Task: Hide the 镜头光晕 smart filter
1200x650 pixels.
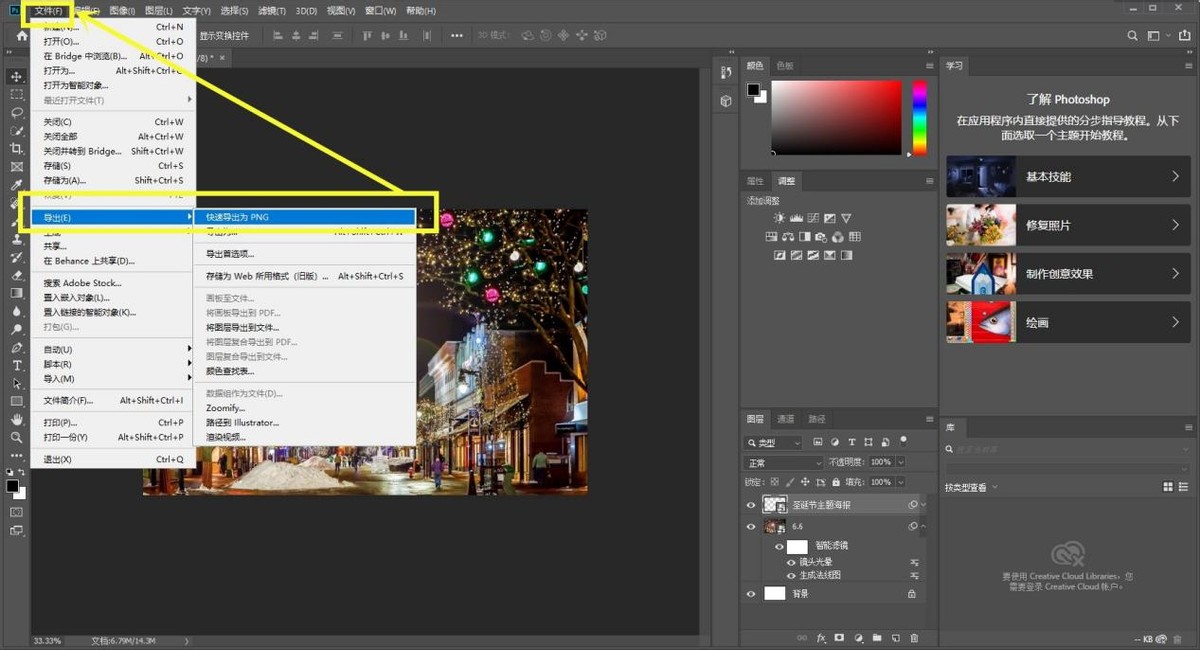Action: point(791,562)
